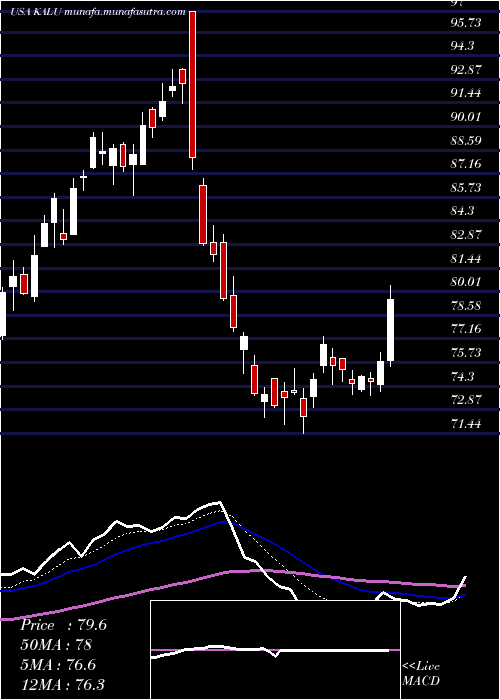Click the last tall white candlestick near 78.58
Image resolution: width=500 pixels, height=700 pixels.
coord(391,330)
